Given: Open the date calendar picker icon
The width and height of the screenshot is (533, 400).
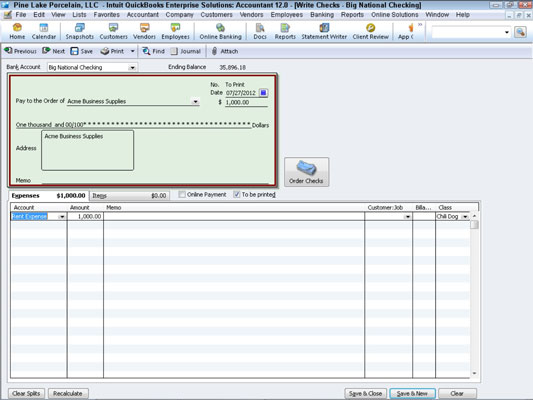Looking at the screenshot, I should pyautogui.click(x=263, y=92).
